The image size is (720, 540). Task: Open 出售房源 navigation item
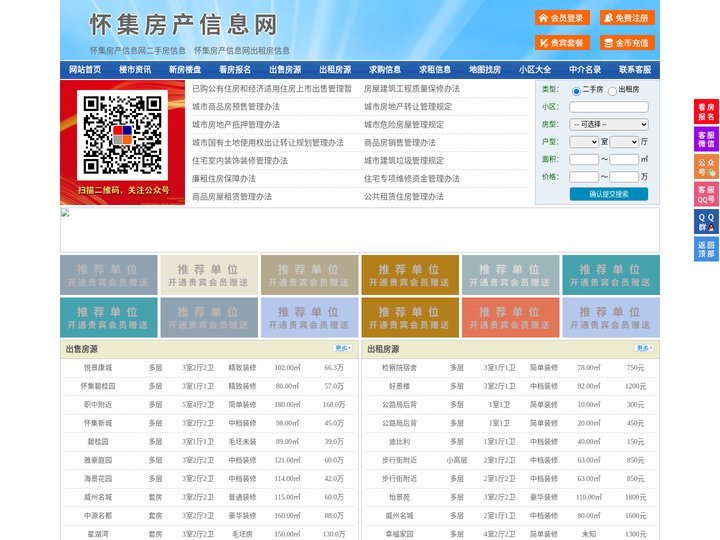point(285,70)
